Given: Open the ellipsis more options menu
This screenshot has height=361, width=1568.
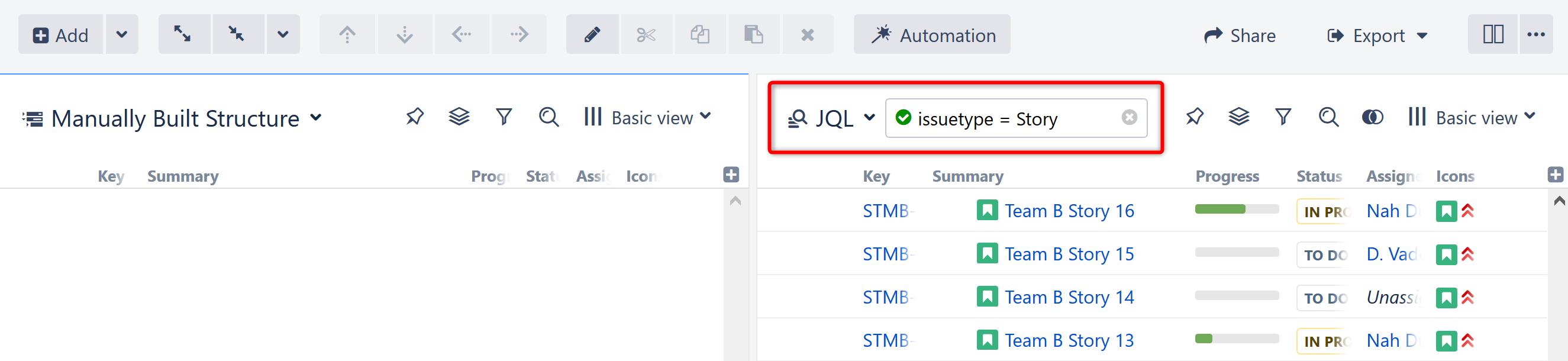Looking at the screenshot, I should (x=1537, y=34).
